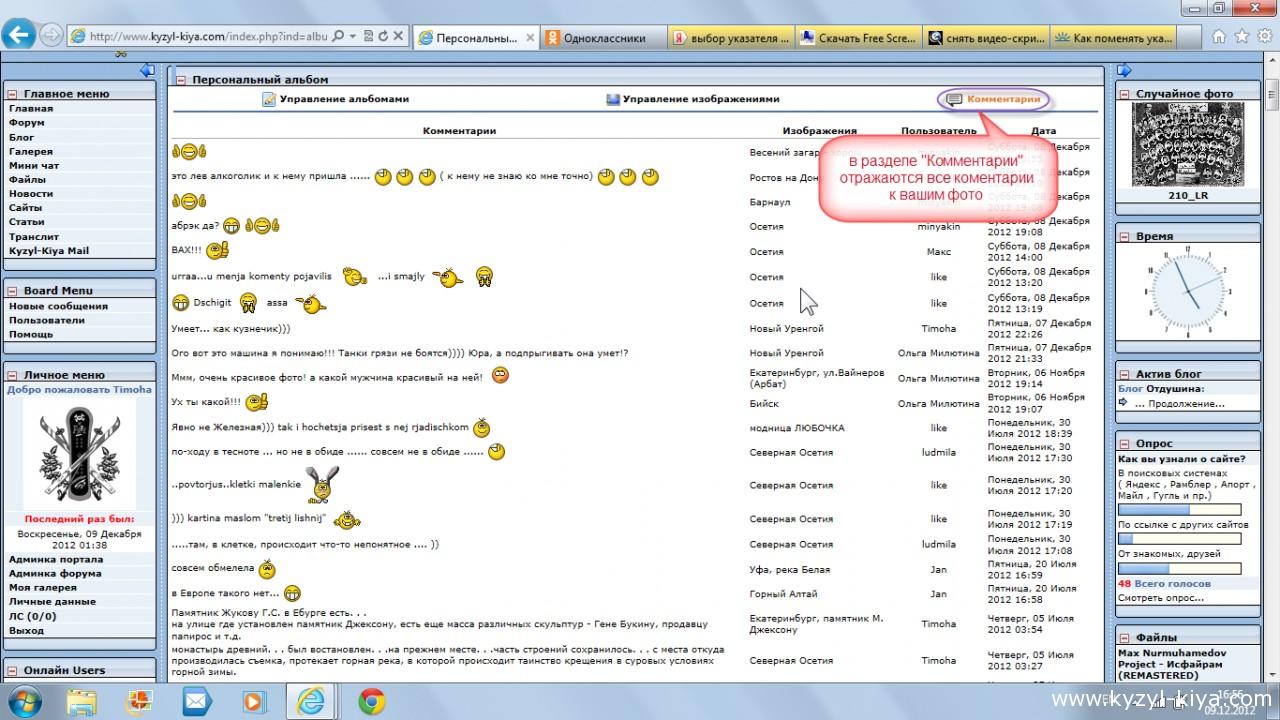Open File Explorer from taskbar
Screen dimensions: 1280x720
[81, 701]
